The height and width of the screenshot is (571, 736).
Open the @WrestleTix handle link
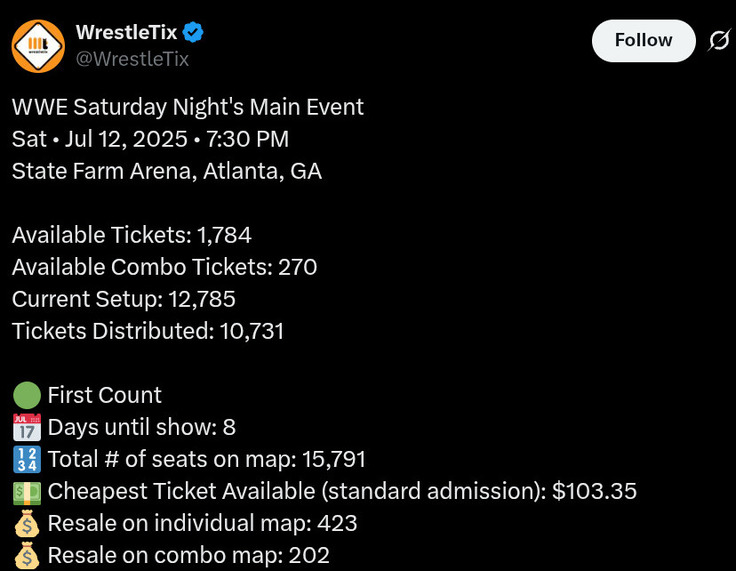tap(132, 59)
